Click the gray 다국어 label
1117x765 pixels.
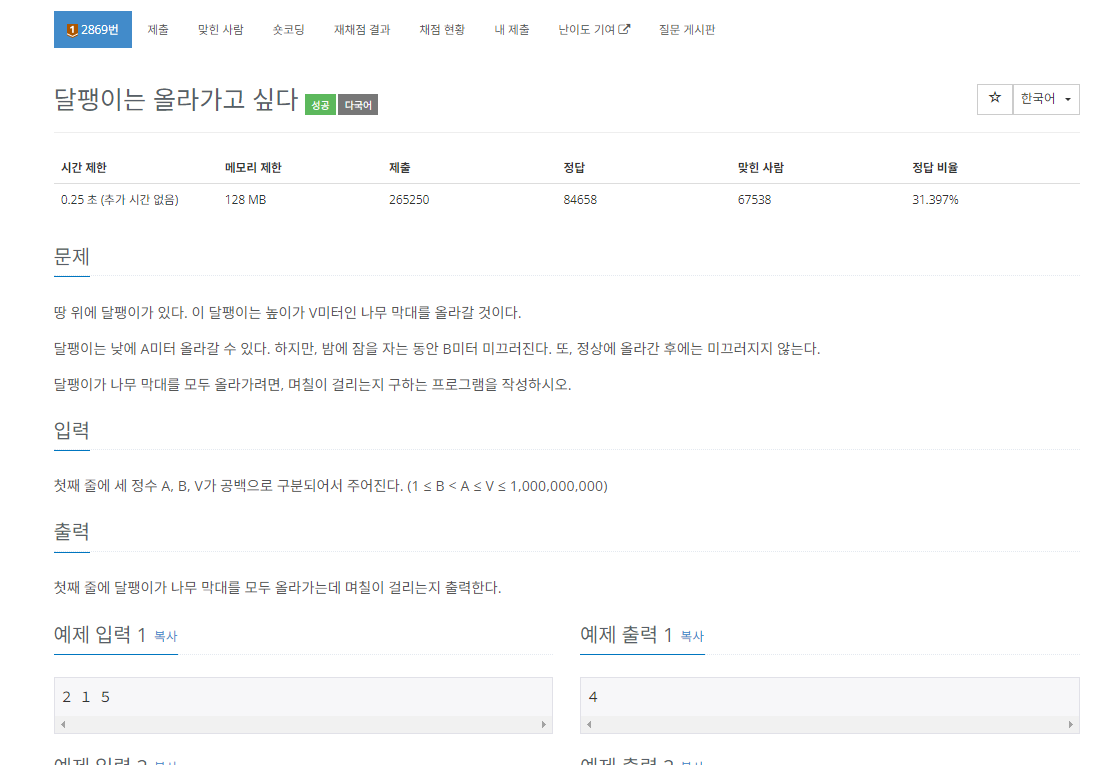[x=358, y=105]
